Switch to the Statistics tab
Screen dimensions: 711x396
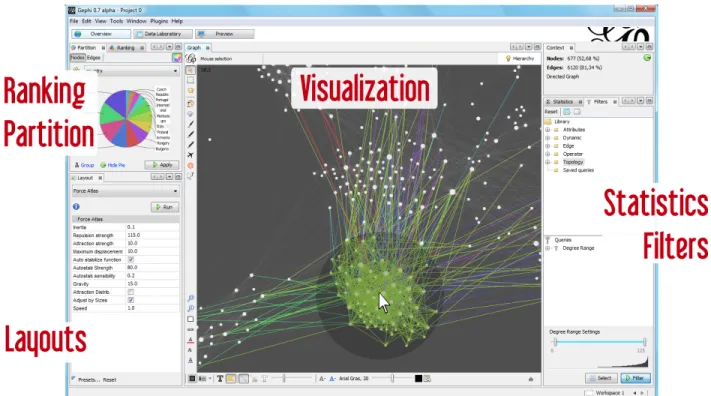(x=563, y=102)
